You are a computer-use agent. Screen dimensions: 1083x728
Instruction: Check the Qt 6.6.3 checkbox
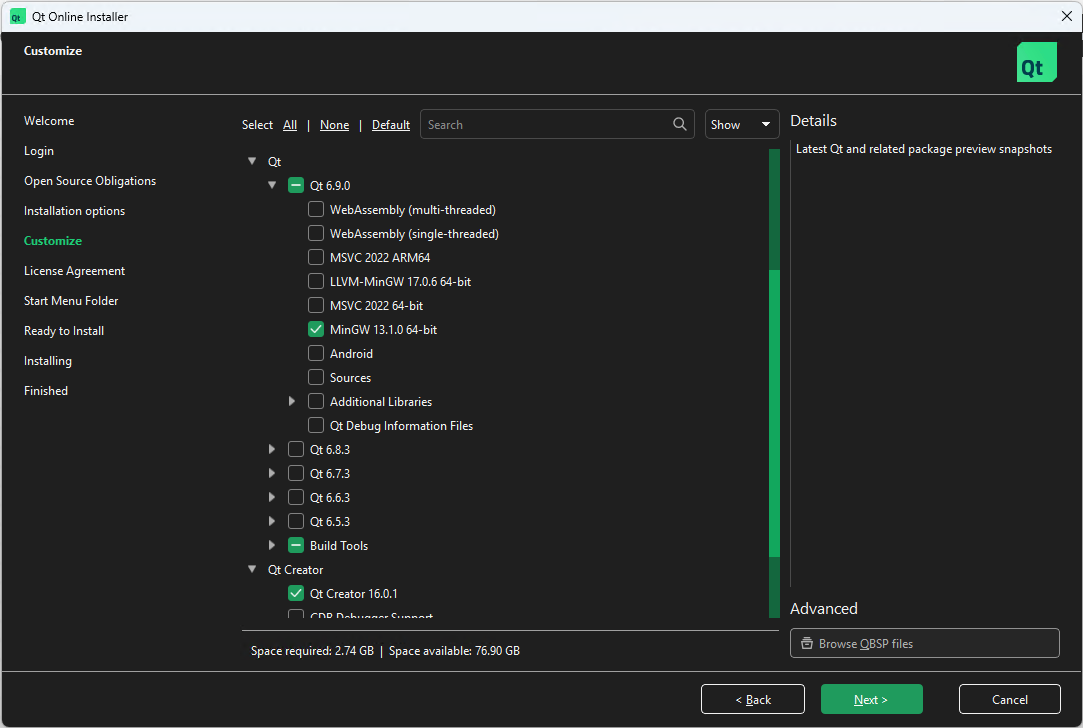296,497
